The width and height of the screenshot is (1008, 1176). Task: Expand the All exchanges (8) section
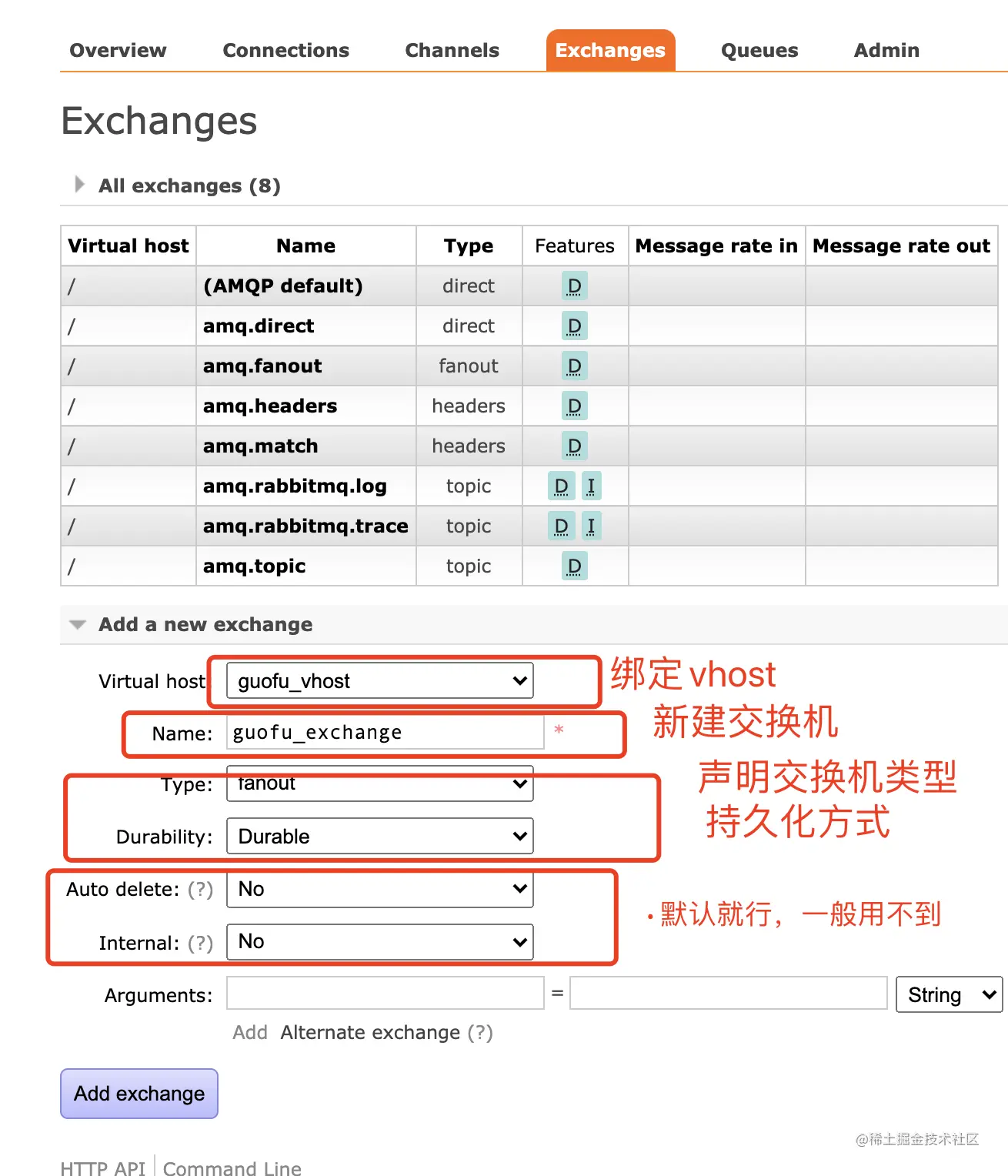click(x=189, y=185)
